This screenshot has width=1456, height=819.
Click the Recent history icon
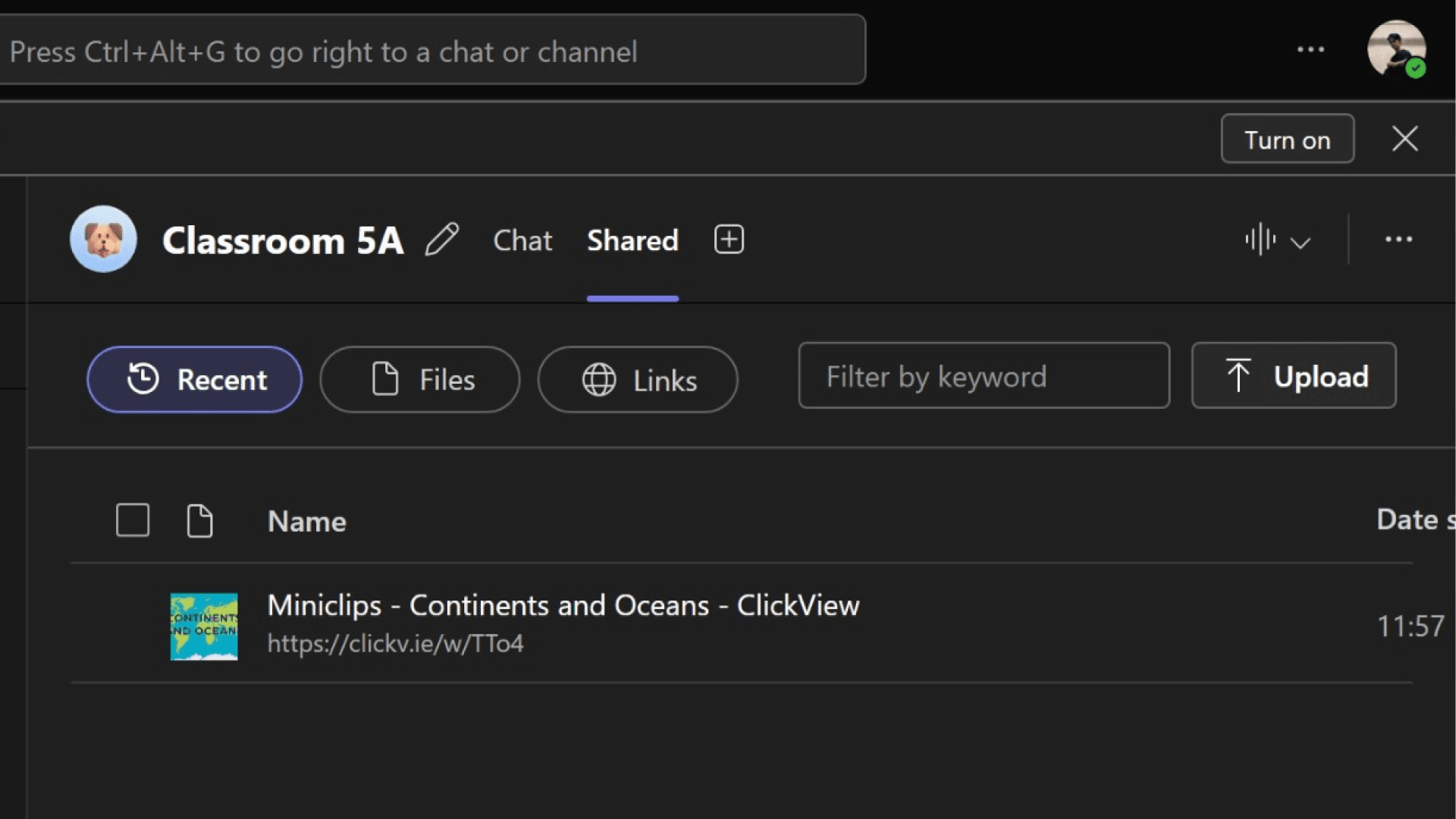click(x=145, y=379)
